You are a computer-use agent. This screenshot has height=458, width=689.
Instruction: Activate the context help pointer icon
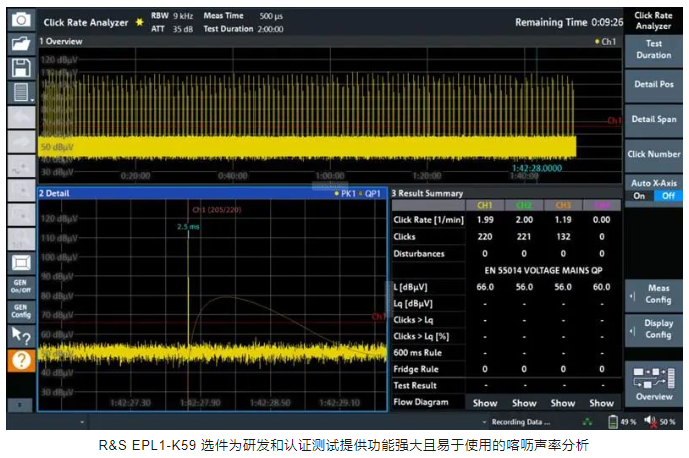click(21, 336)
